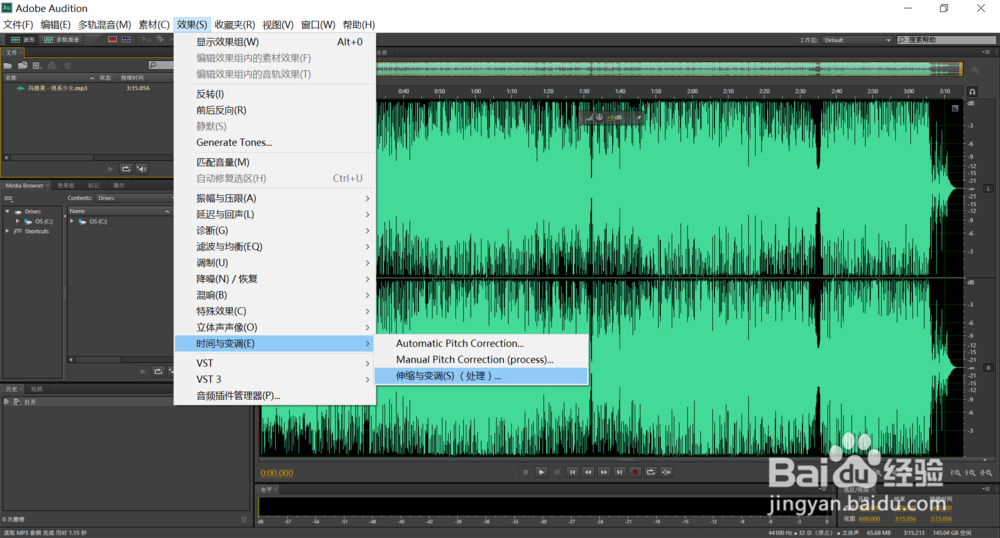The height and width of the screenshot is (538, 1000).
Task: Click the Fast Forward transport button
Action: 603,472
